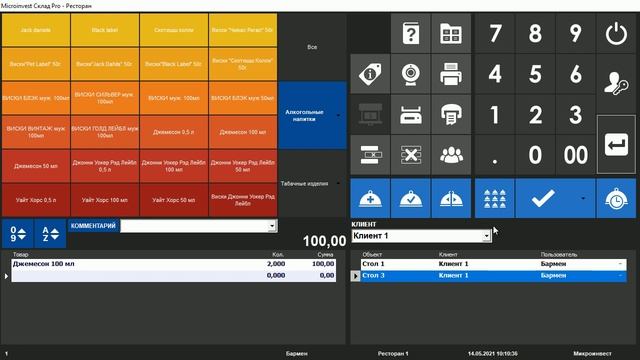Add Уайт Хорс 0,5 л product tile
The height and width of the screenshot is (360, 640).
pyautogui.click(x=36, y=200)
